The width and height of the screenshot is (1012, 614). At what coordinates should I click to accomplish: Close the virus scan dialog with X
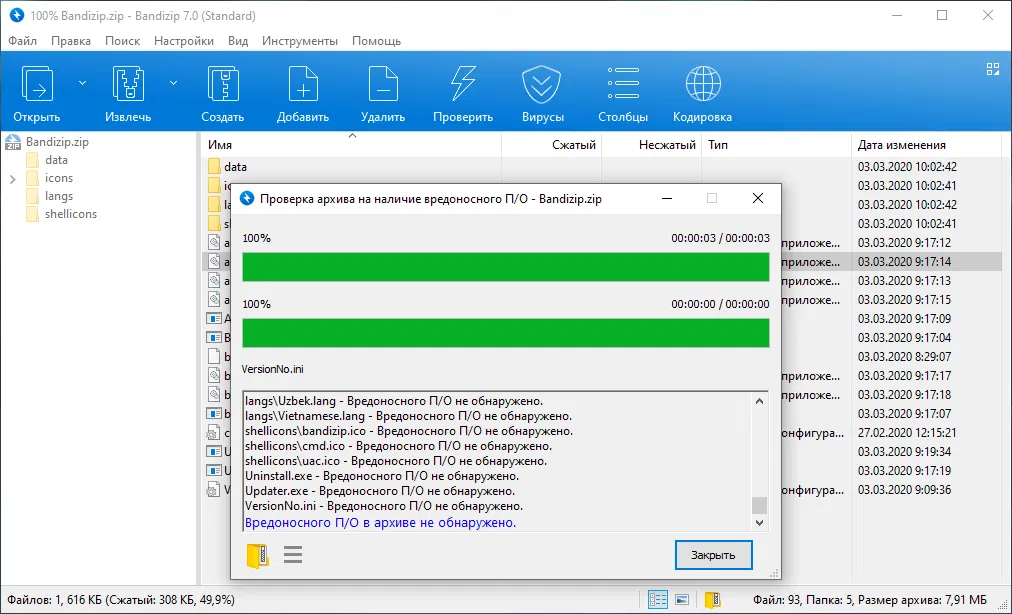[x=758, y=199]
